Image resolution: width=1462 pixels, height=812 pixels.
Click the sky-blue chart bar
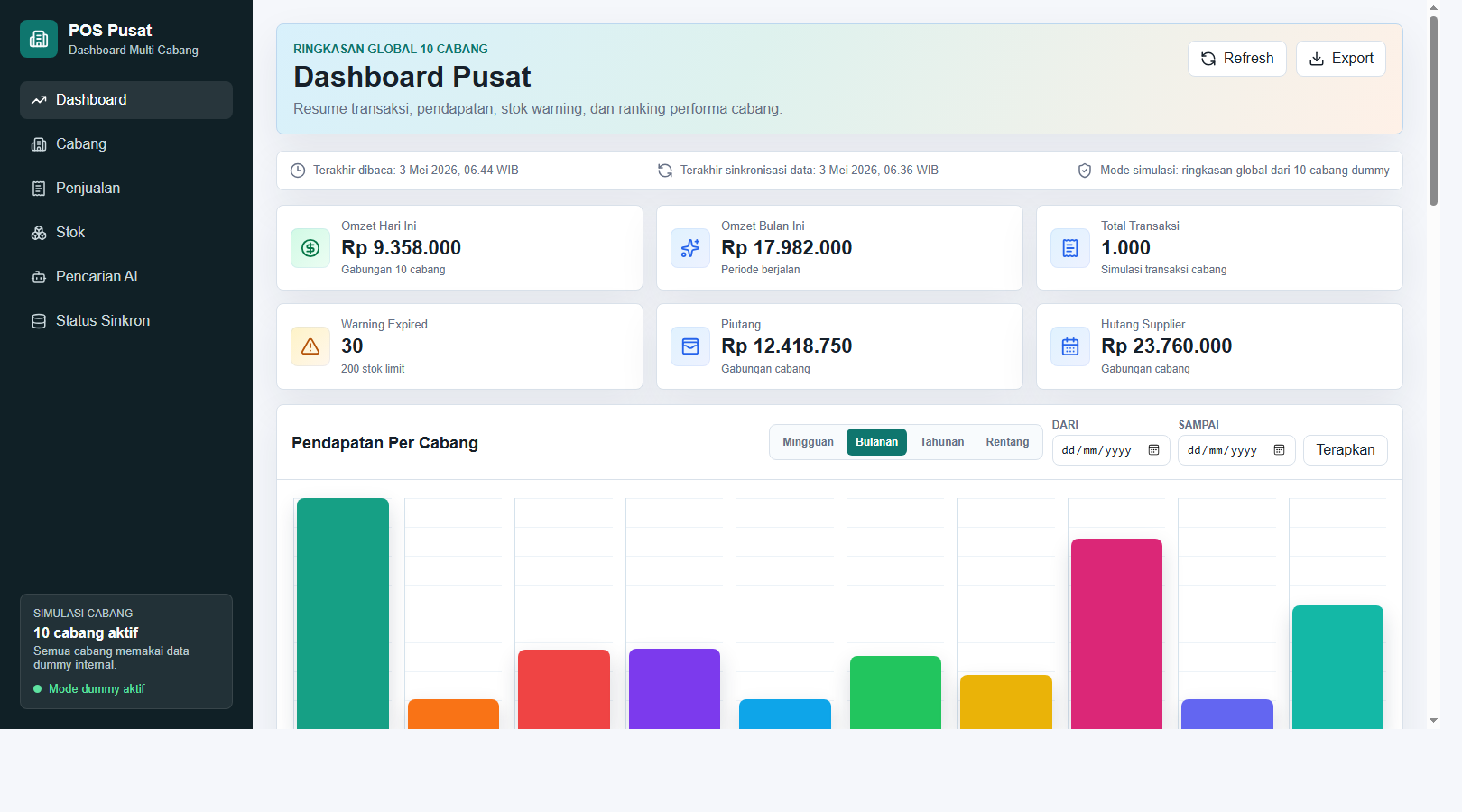(x=785, y=714)
